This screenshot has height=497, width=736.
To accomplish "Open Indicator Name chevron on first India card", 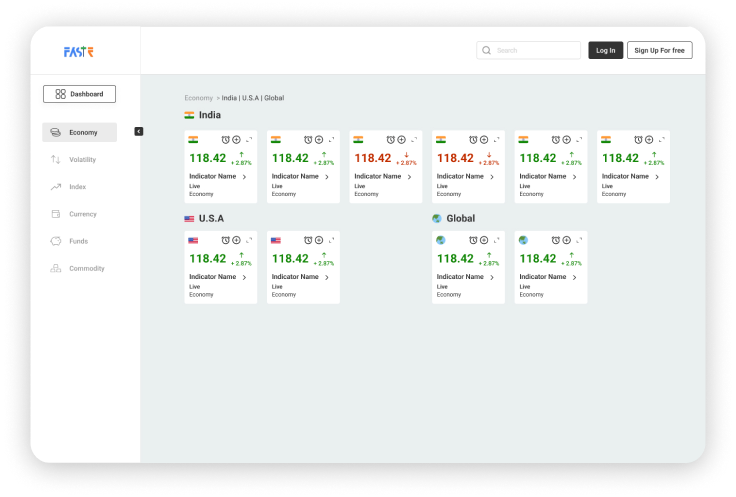I will point(245,177).
